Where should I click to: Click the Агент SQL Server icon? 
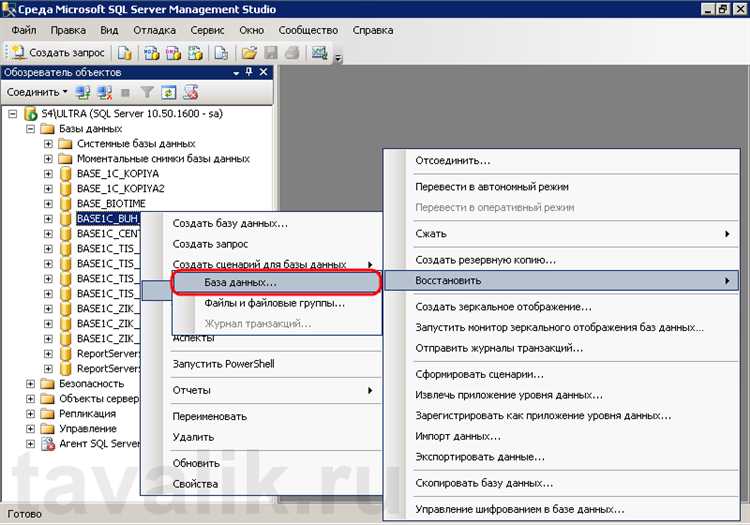pyautogui.click(x=49, y=444)
